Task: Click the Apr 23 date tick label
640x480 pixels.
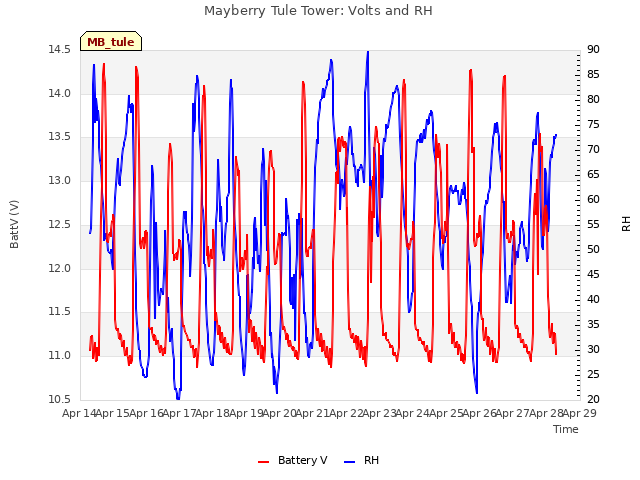Action: 380,413
